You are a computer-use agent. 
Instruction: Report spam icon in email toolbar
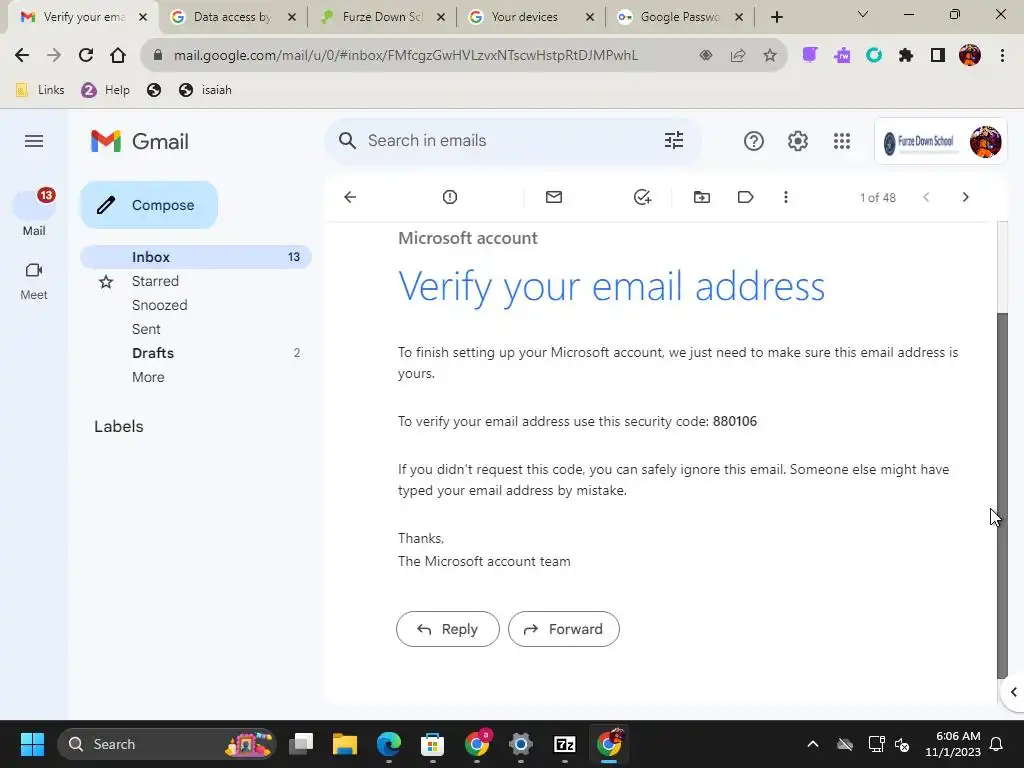[450, 197]
